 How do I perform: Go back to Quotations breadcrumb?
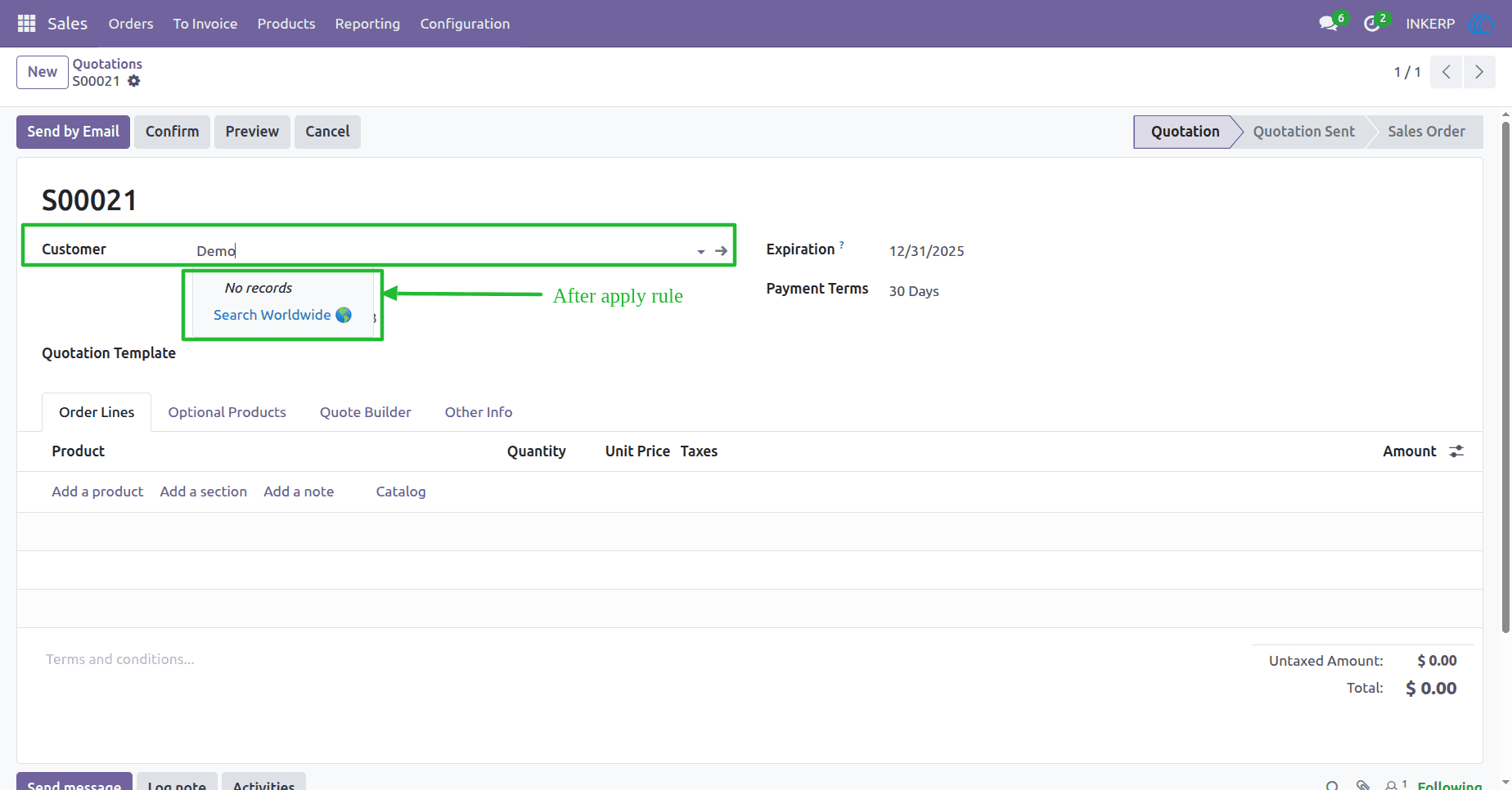[107, 64]
